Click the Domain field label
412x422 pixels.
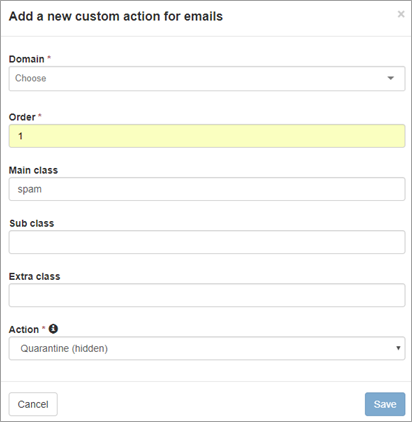pyautogui.click(x=27, y=59)
